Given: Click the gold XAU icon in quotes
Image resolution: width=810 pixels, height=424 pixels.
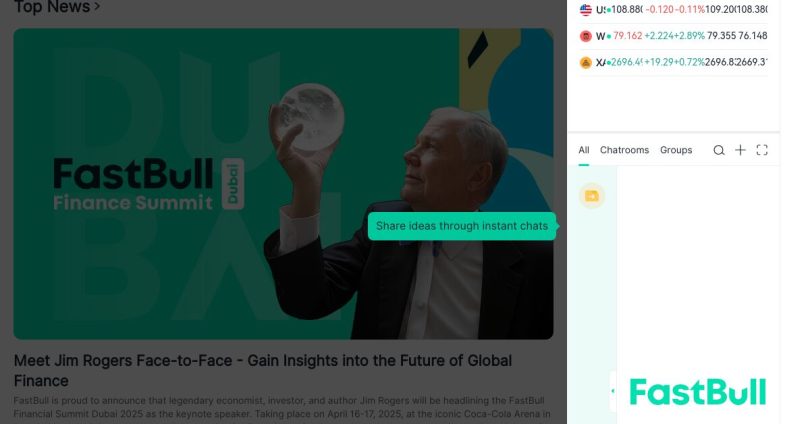Looking at the screenshot, I should point(585,62).
